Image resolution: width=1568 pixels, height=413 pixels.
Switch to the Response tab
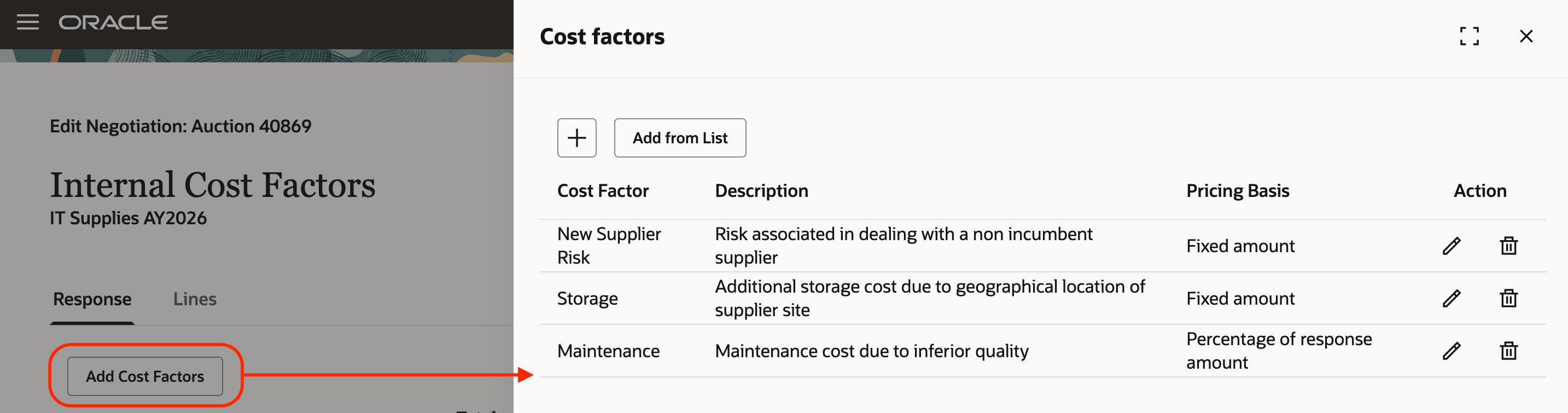(x=92, y=299)
